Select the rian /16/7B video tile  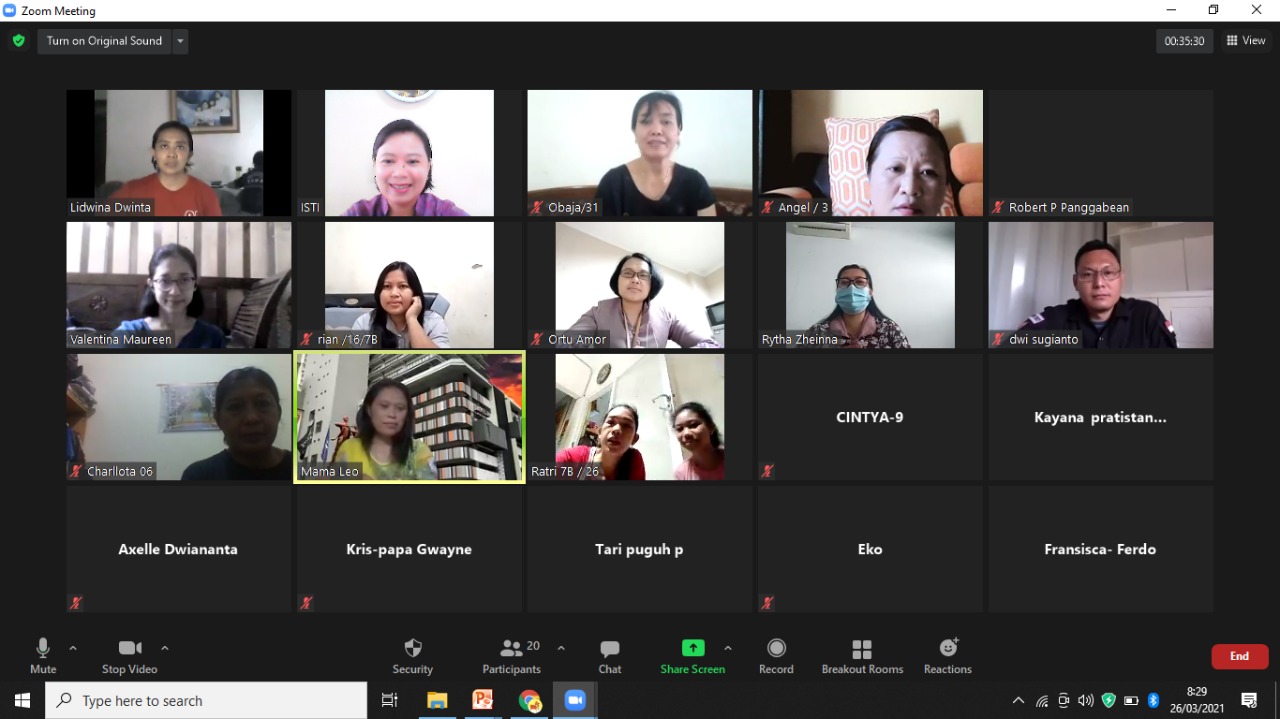(409, 285)
